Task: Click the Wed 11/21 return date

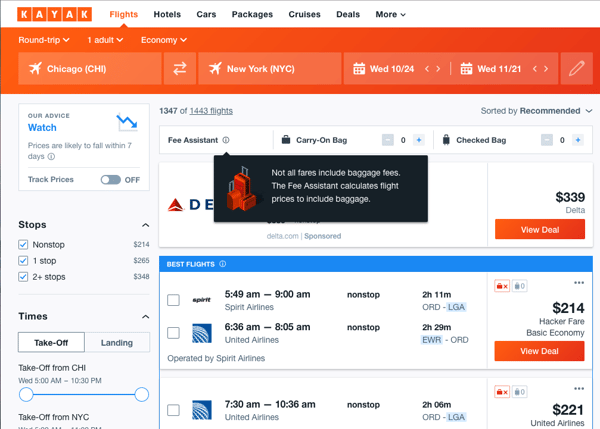Action: click(499, 69)
